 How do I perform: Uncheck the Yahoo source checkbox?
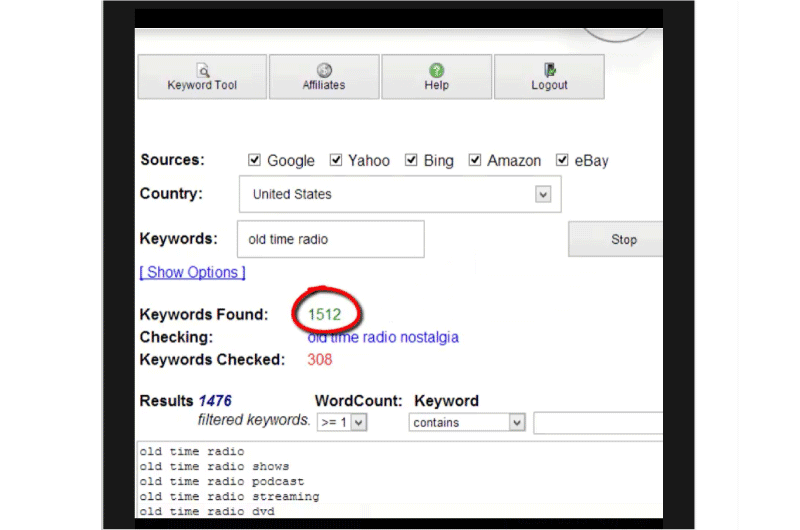click(335, 160)
